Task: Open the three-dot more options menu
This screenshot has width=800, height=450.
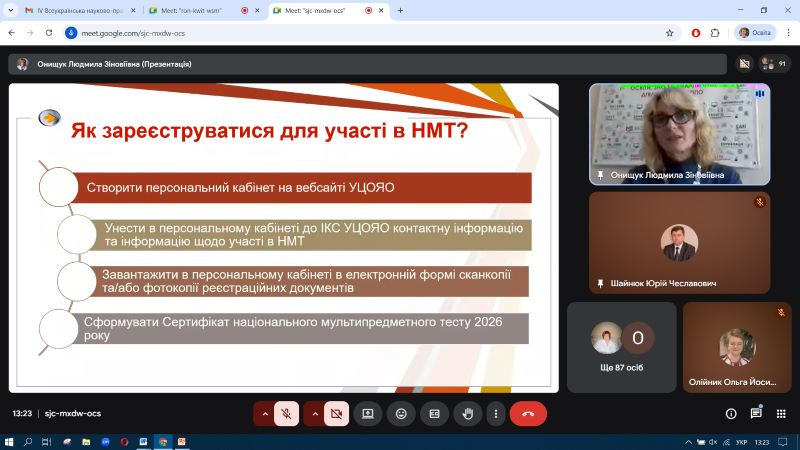Action: [494, 413]
